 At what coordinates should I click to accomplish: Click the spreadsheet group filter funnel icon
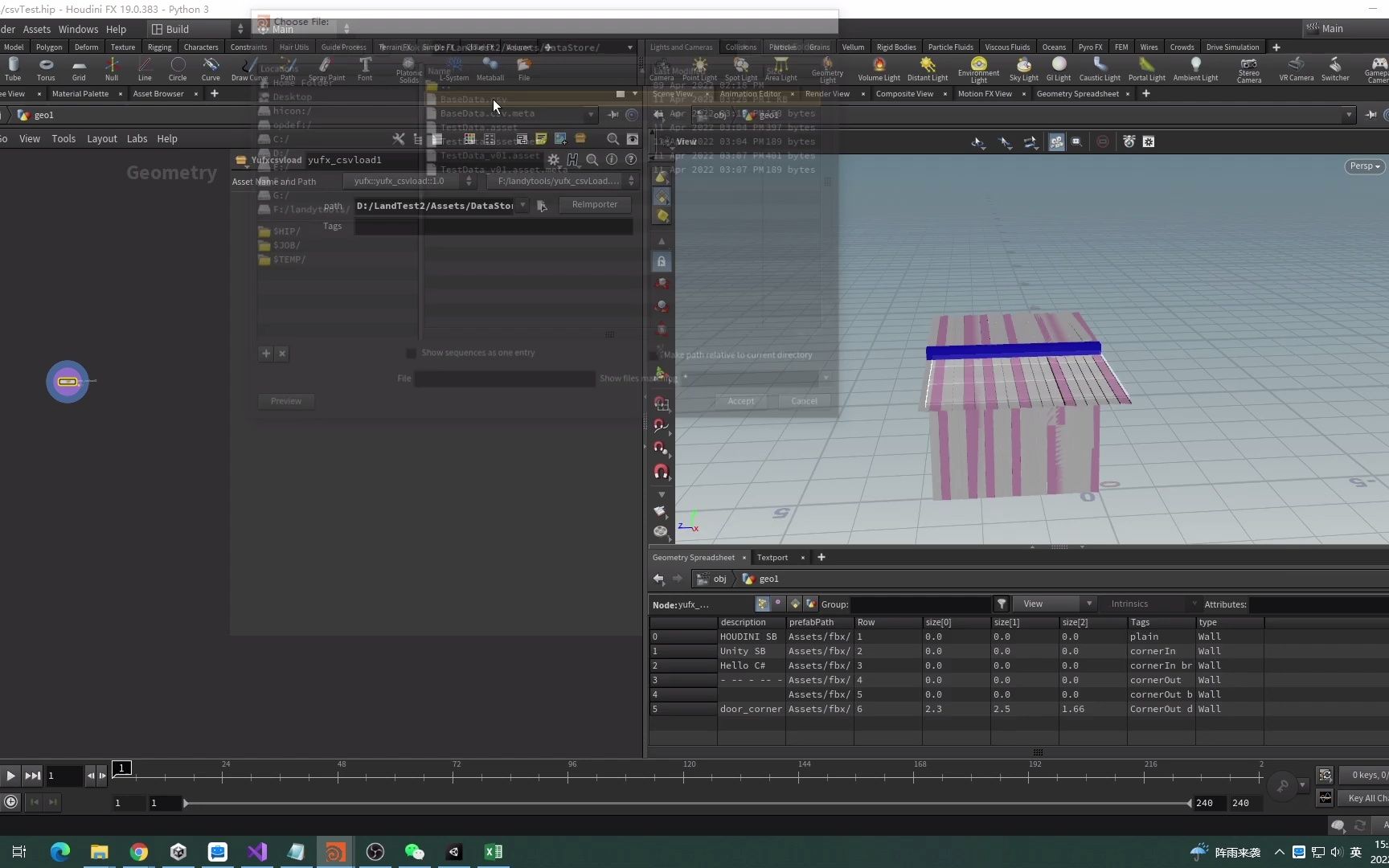(x=1002, y=604)
